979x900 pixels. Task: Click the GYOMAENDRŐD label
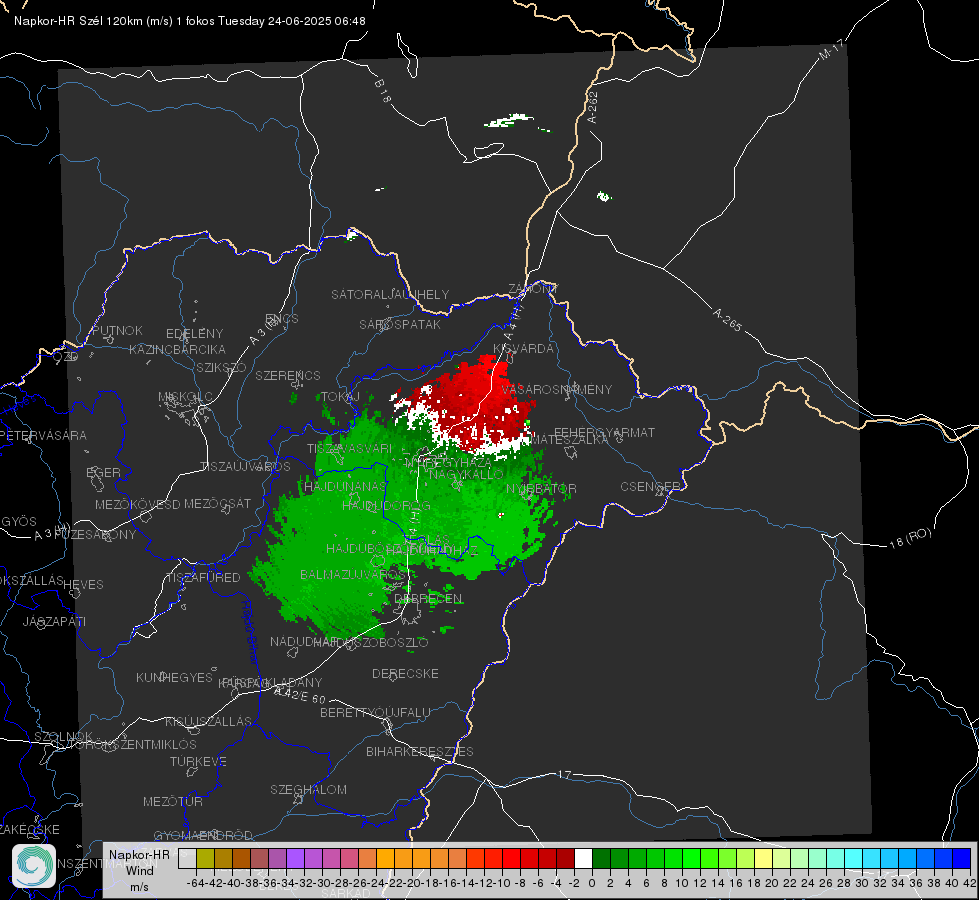click(203, 836)
